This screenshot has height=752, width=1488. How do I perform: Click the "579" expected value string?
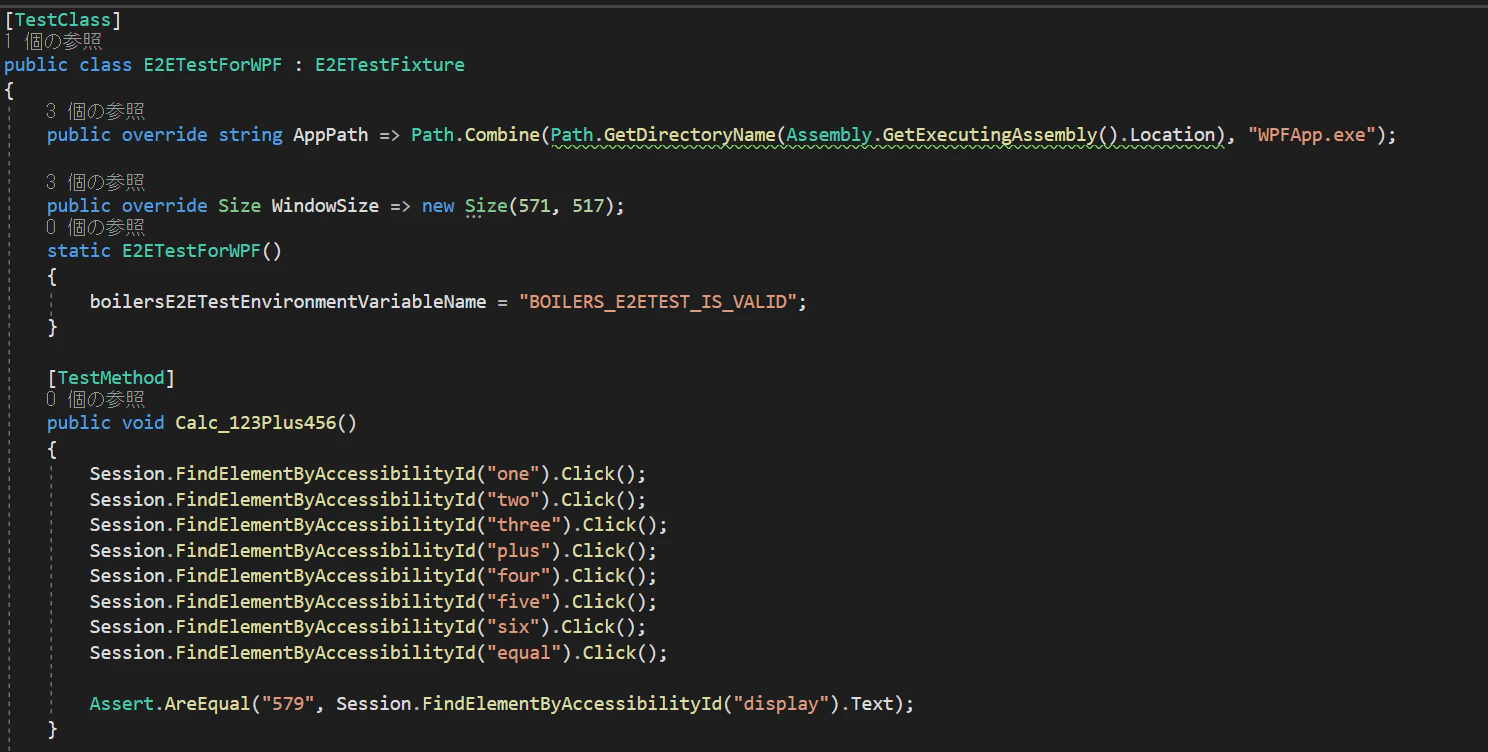pyautogui.click(x=288, y=704)
